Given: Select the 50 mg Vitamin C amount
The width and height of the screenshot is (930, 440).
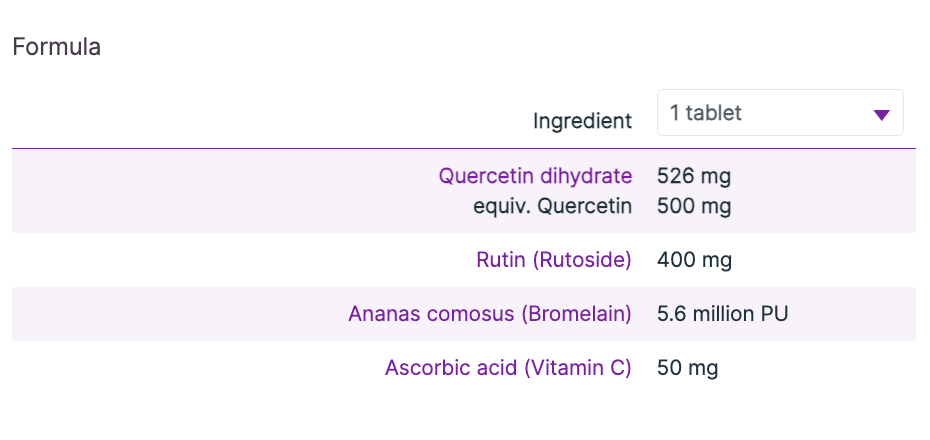Looking at the screenshot, I should point(687,368).
